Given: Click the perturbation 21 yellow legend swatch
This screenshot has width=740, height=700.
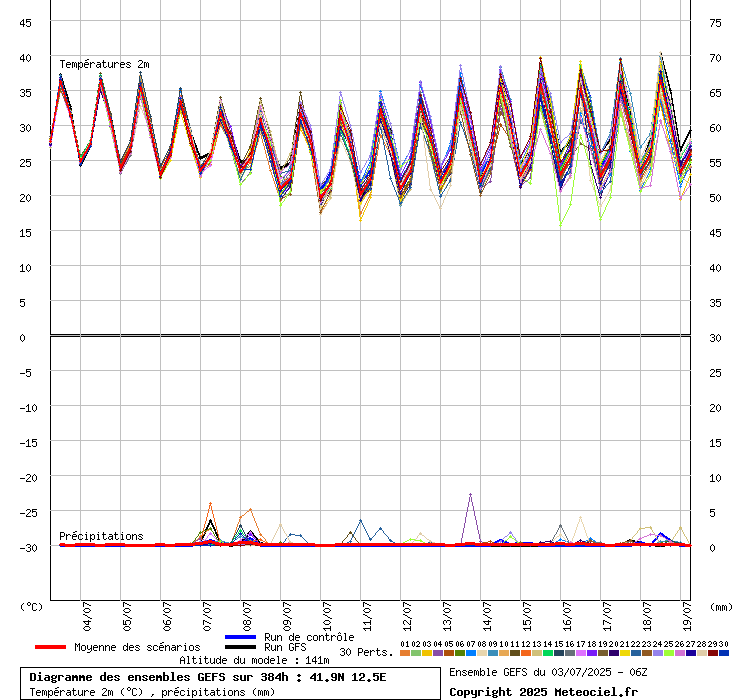Looking at the screenshot, I should coord(624,653).
